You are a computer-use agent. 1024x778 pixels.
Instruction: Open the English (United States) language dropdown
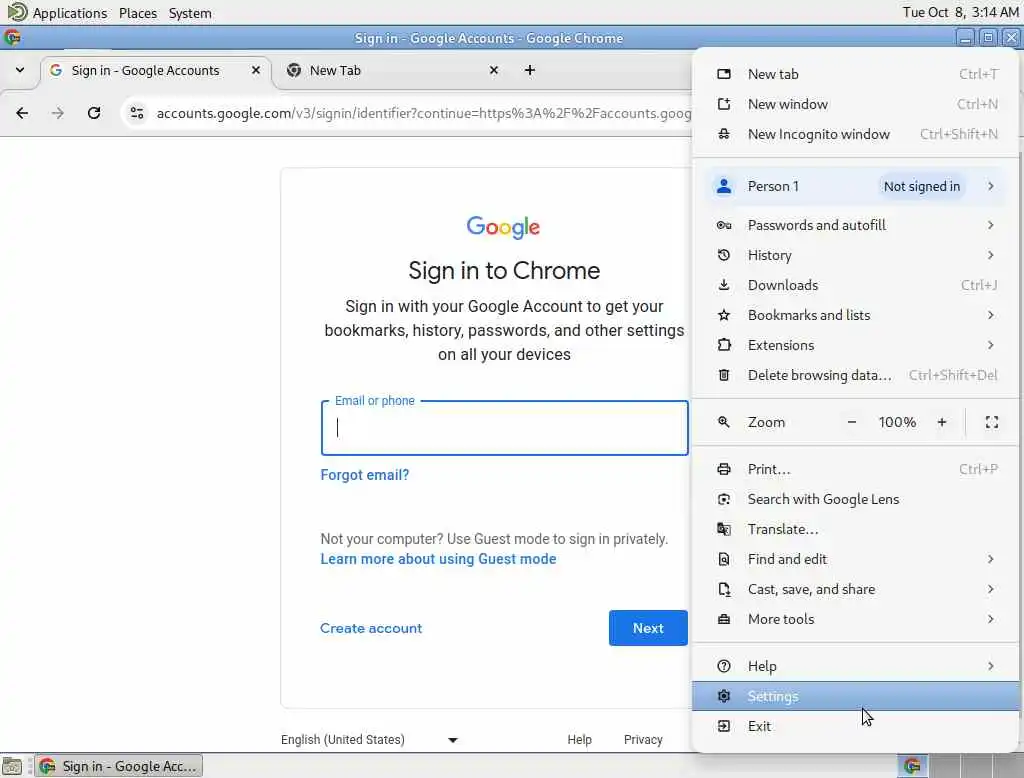coord(370,739)
